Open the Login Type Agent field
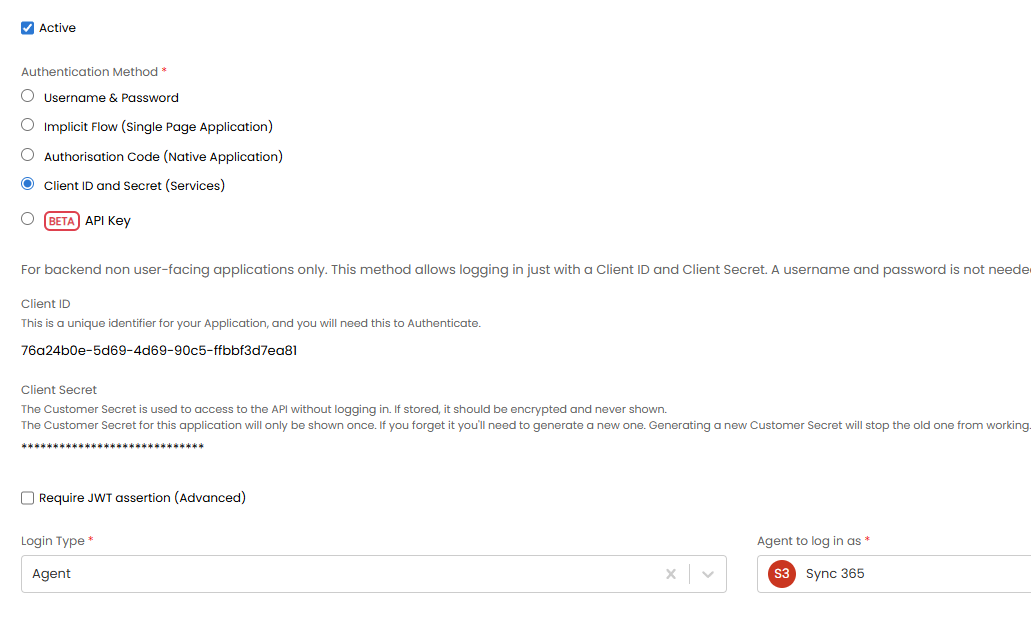1031x619 pixels. point(340,574)
